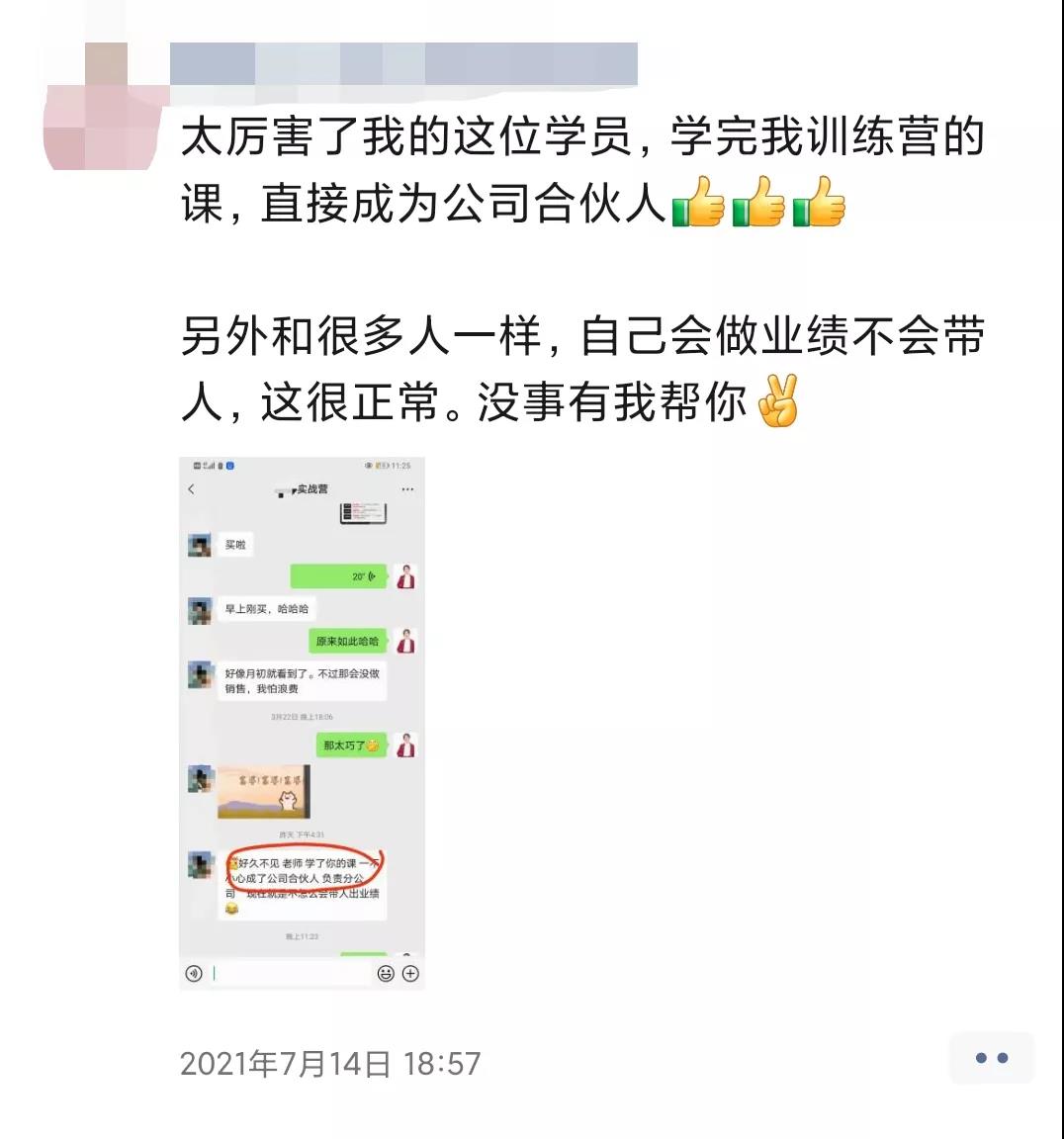Tap the 买啦 message bubble
Viewport: 1064px width, 1139px height.
coord(235,545)
